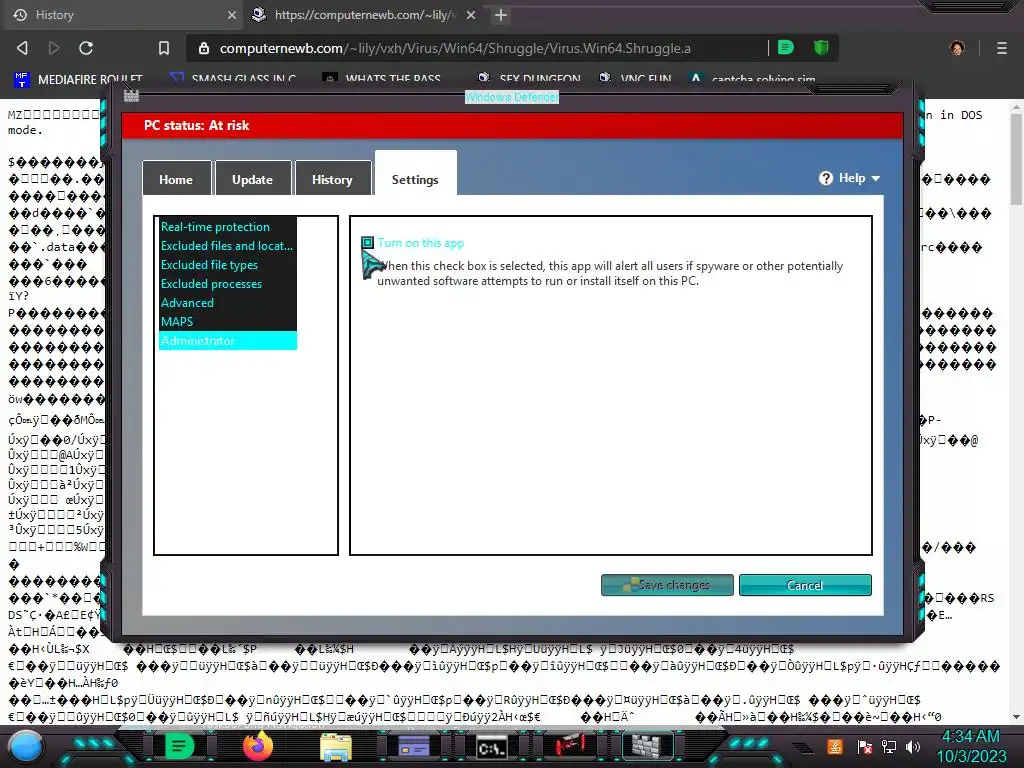Open SMASH GLASS IN C bookmark

232,79
